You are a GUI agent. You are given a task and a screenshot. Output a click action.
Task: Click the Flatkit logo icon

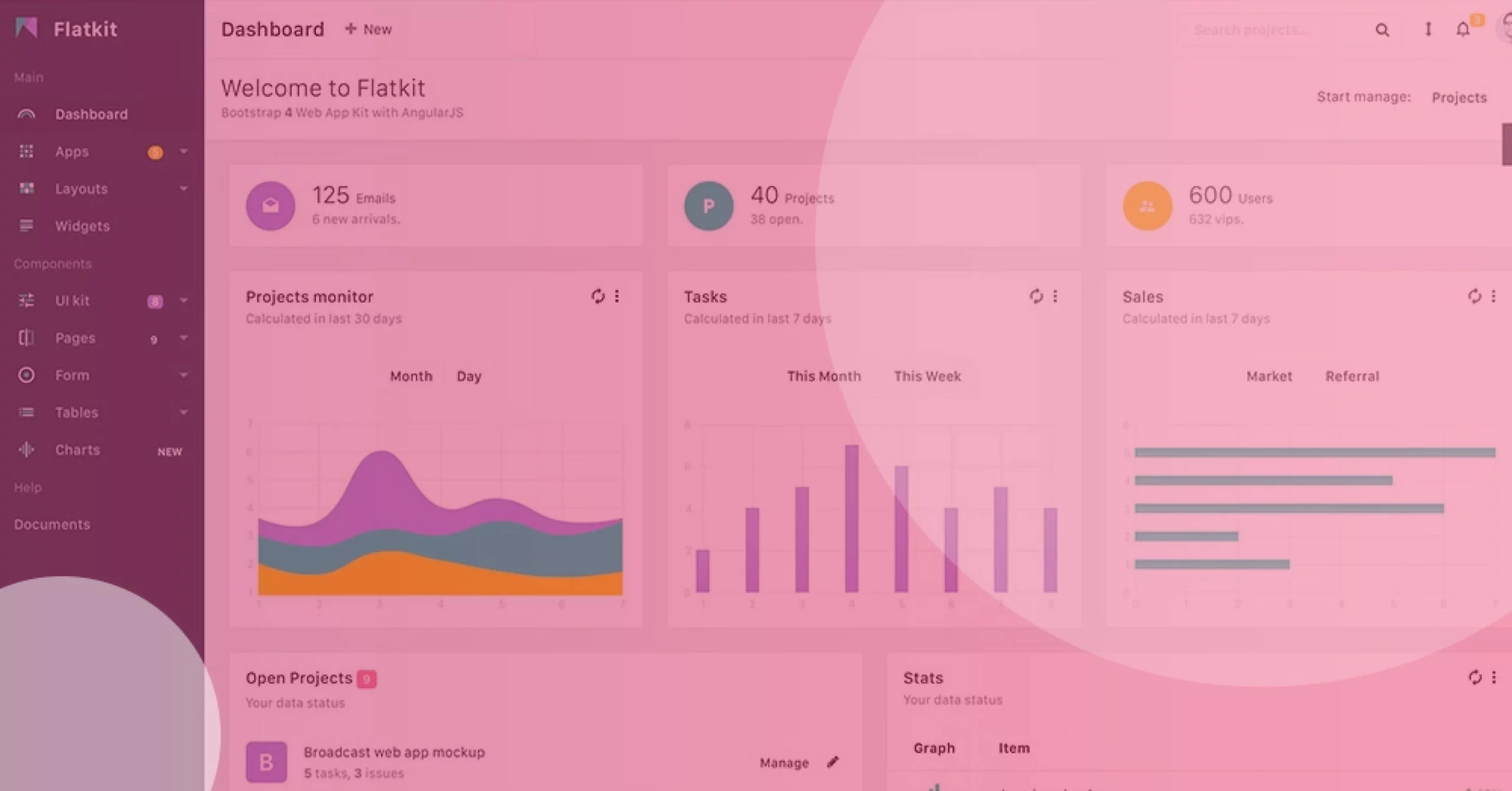27,28
